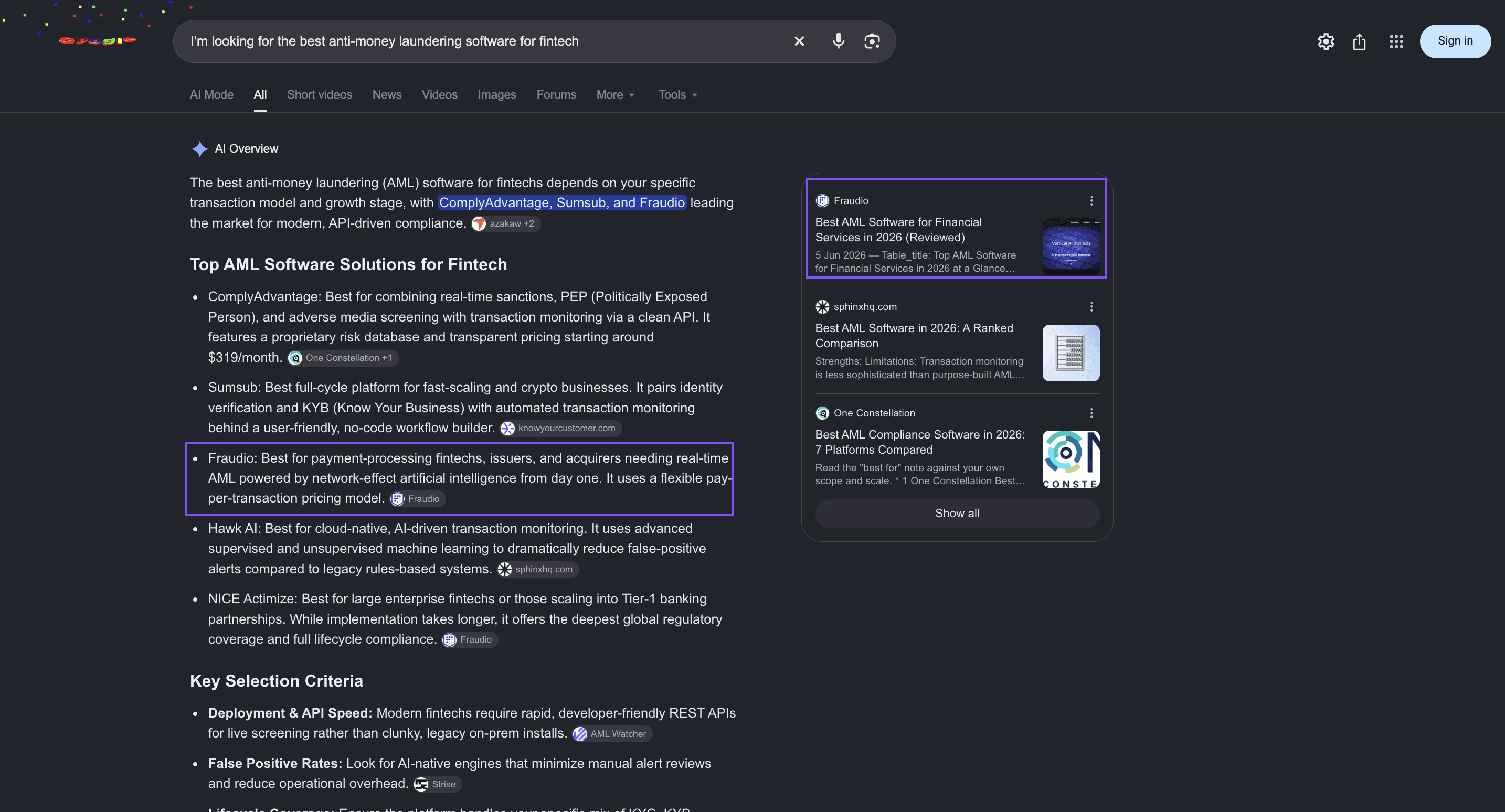Click the knowyourcustomer.com source chip

click(561, 428)
